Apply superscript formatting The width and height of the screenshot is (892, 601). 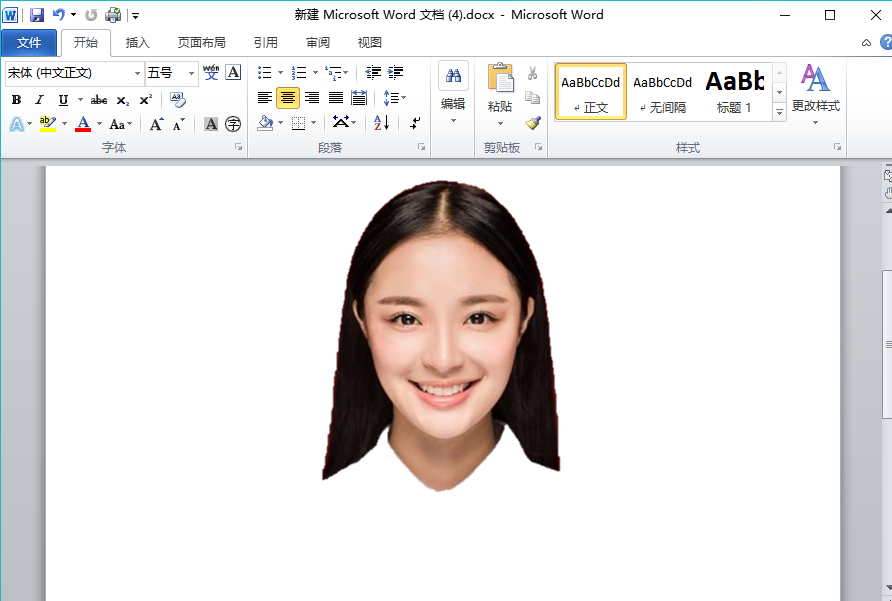[146, 100]
